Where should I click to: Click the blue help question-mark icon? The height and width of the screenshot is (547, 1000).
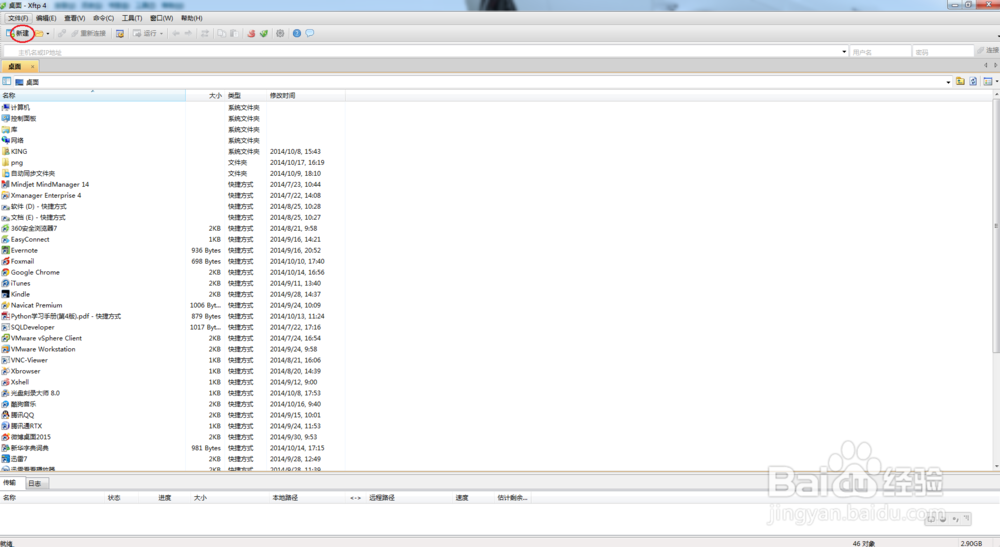297,33
